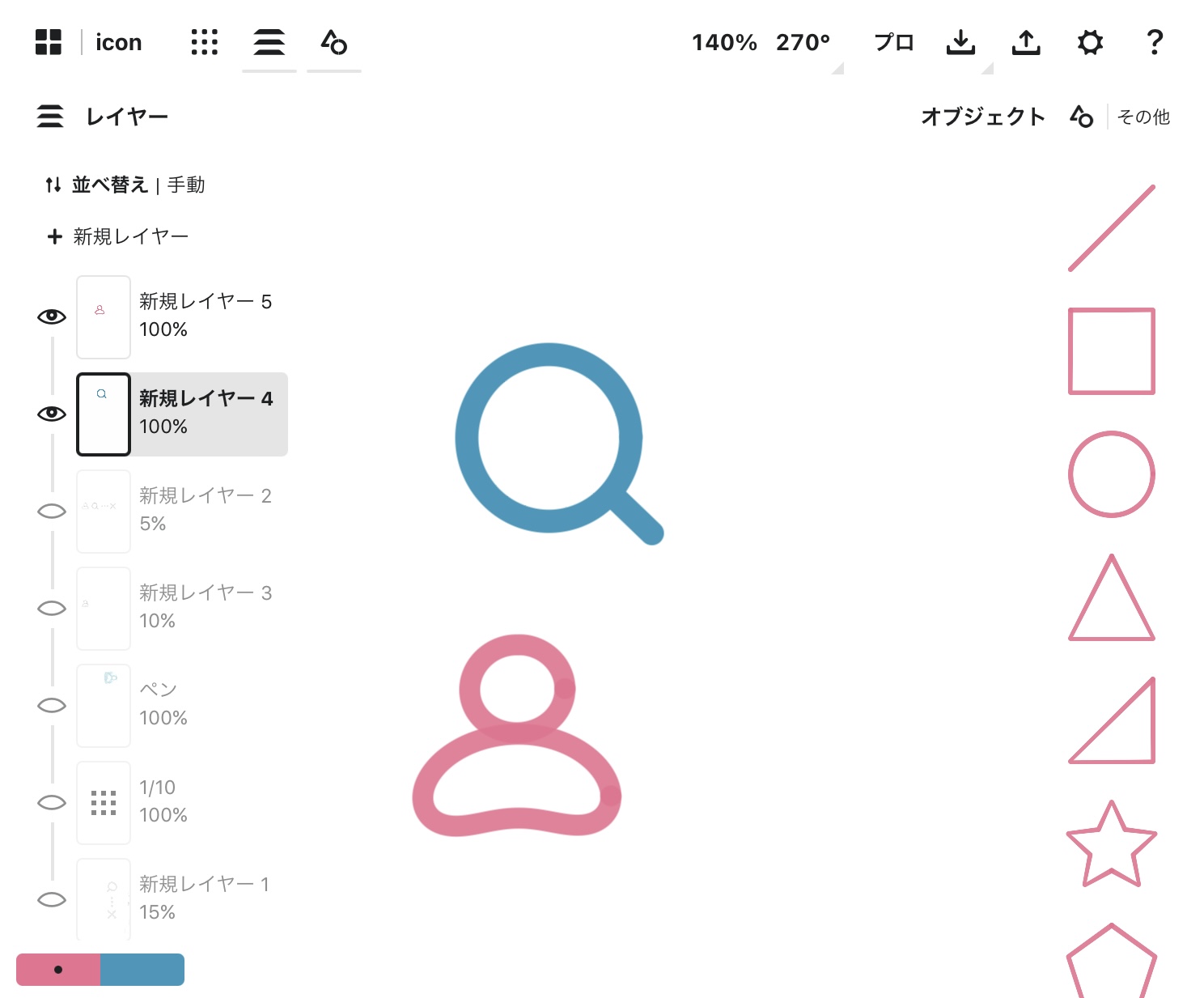The width and height of the screenshot is (1204, 998).
Task: Open help question mark icon
Action: [x=1155, y=42]
